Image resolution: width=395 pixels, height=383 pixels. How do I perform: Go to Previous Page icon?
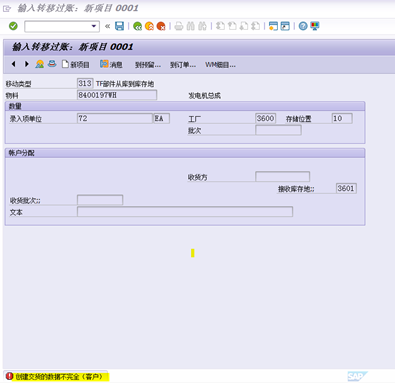click(x=232, y=26)
